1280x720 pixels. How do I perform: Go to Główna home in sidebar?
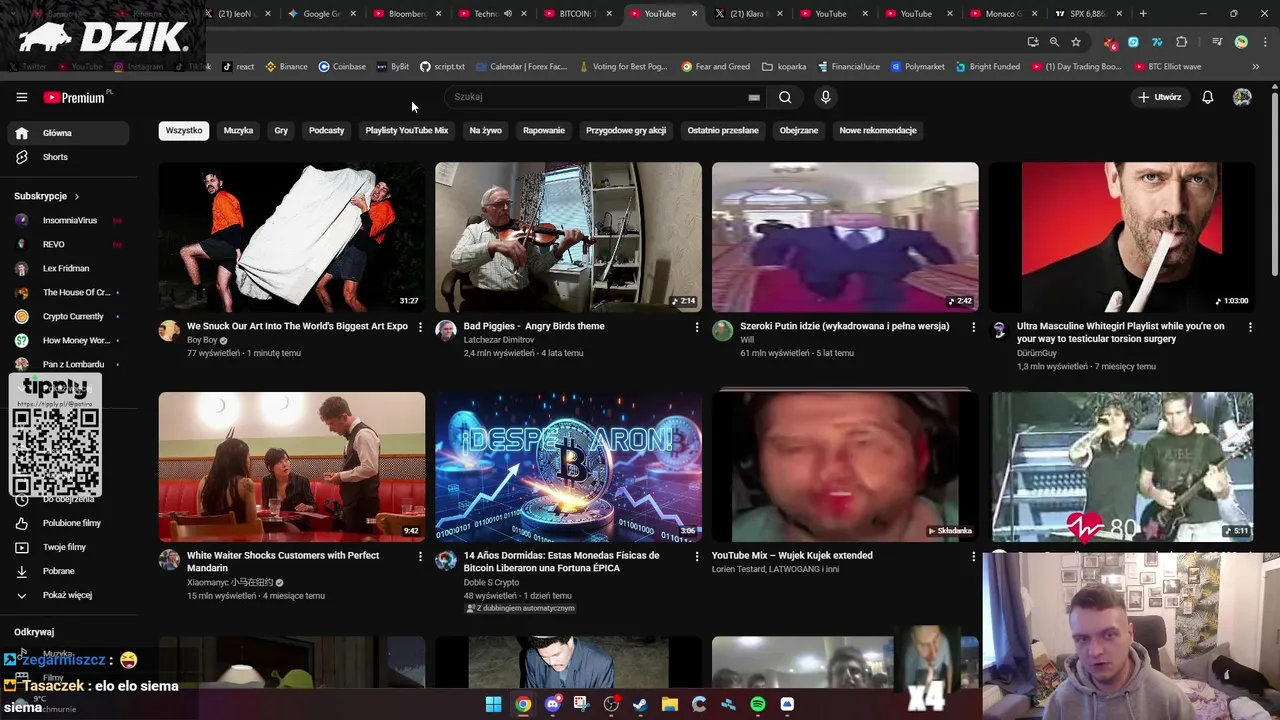pos(68,133)
